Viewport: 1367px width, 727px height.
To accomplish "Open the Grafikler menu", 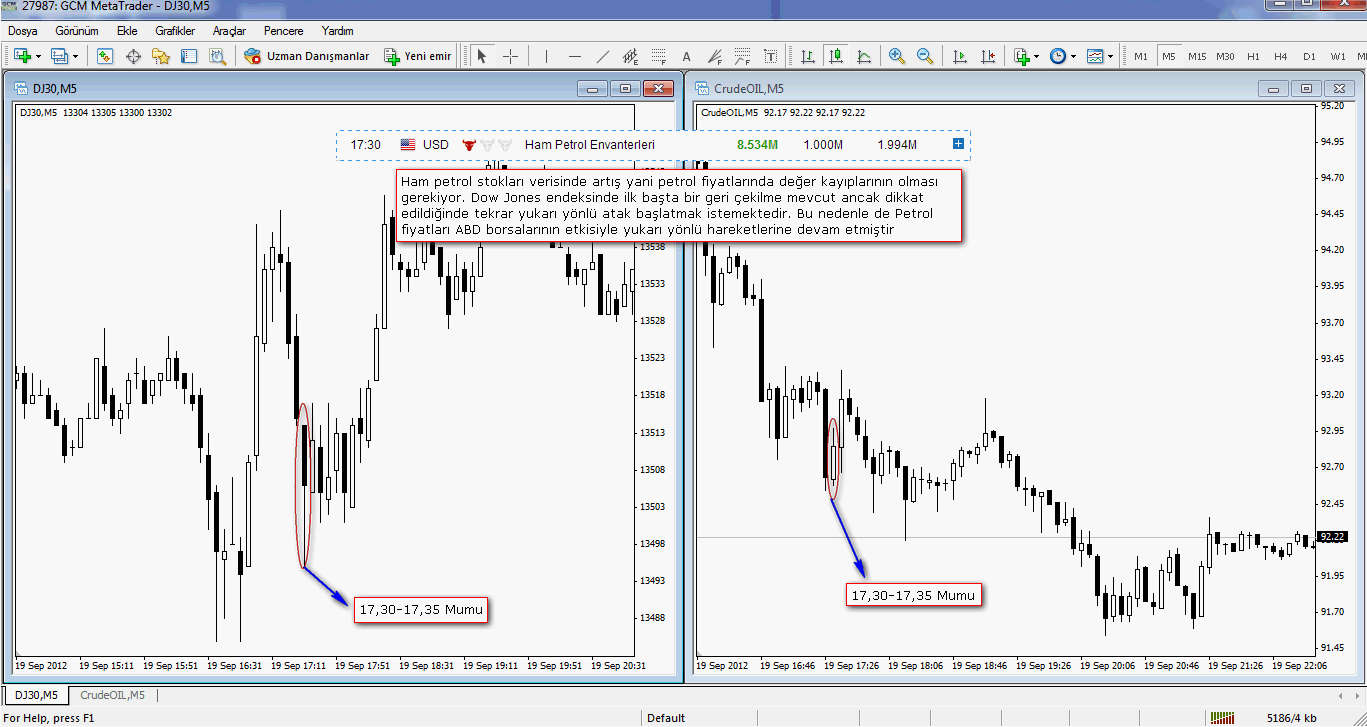I will click(x=175, y=31).
